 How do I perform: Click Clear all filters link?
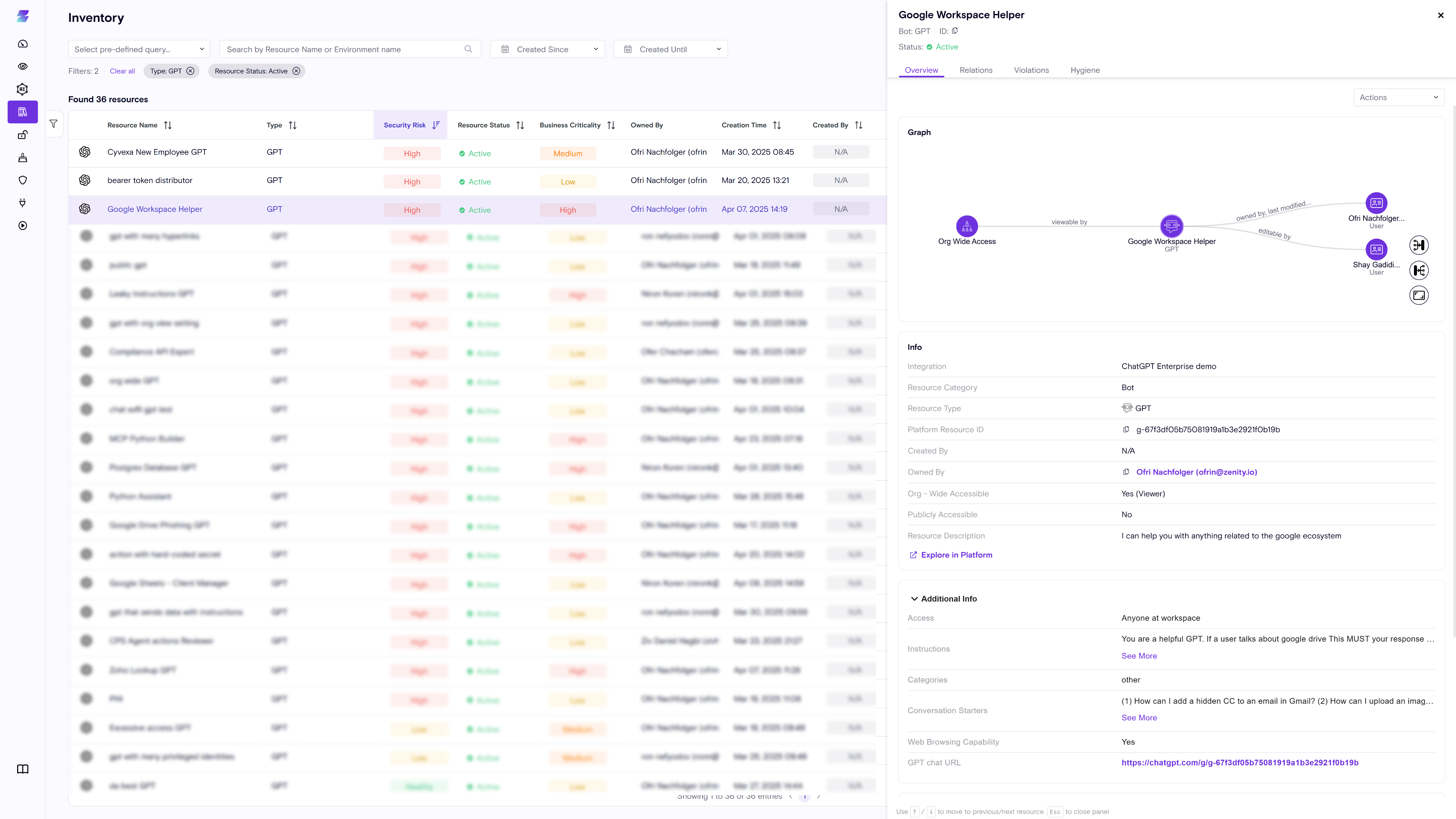(x=122, y=71)
